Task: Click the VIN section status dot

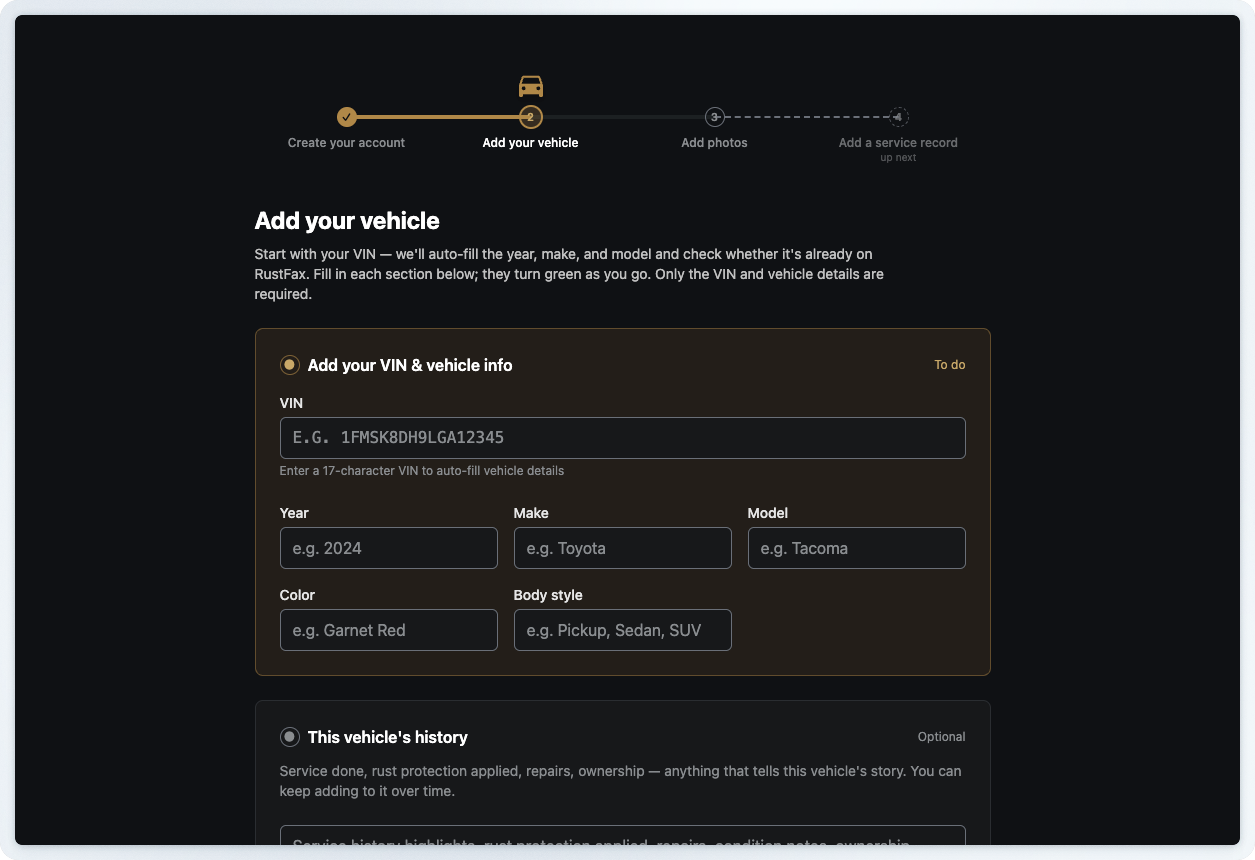Action: coord(290,365)
